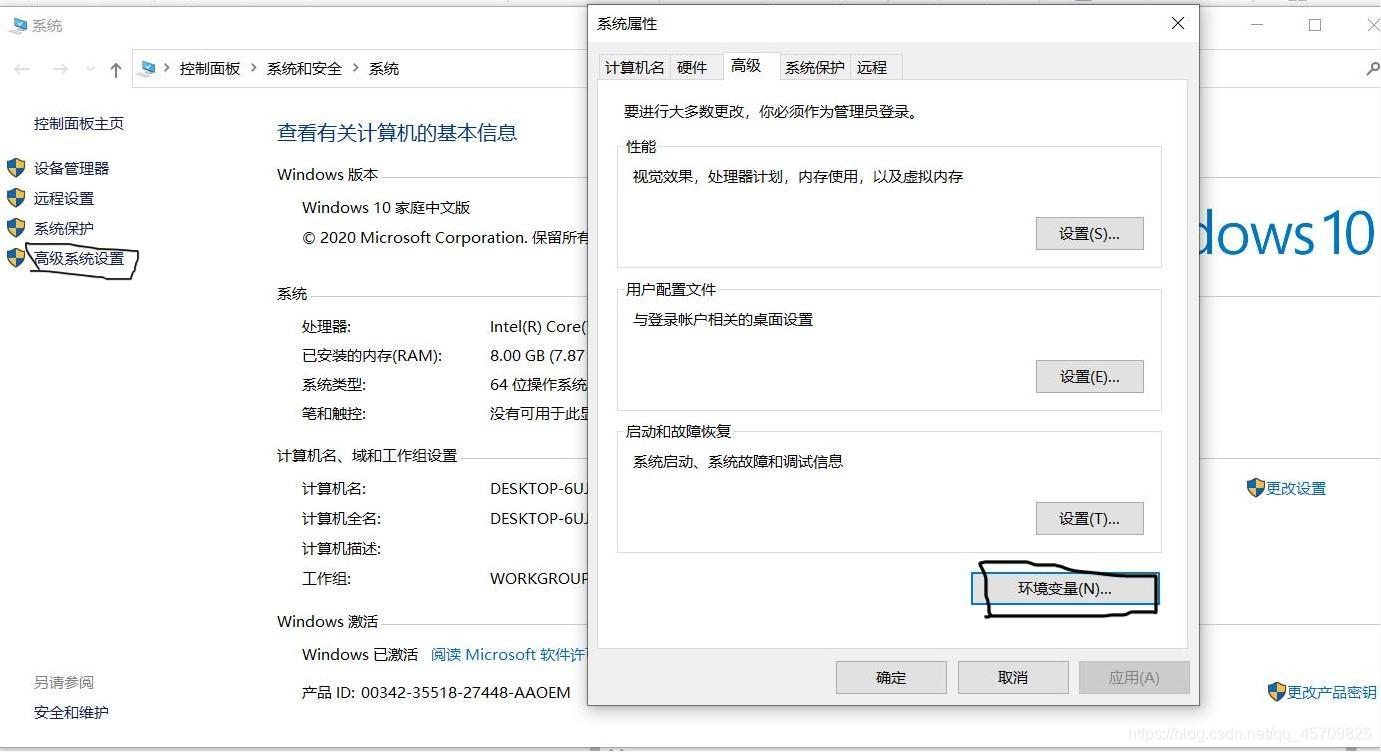Close the 系统属性 dialog
Screen dimensions: 1381x752
coord(1178,24)
